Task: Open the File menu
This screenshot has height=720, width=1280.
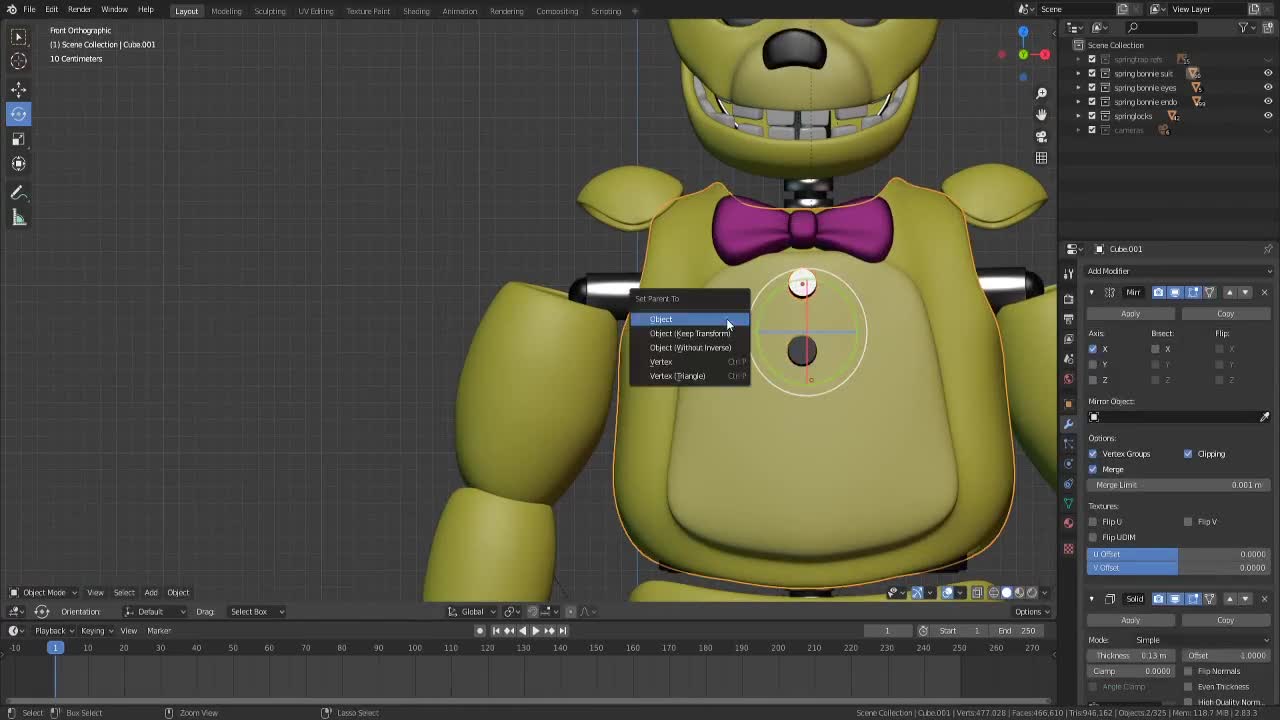Action: [x=29, y=10]
